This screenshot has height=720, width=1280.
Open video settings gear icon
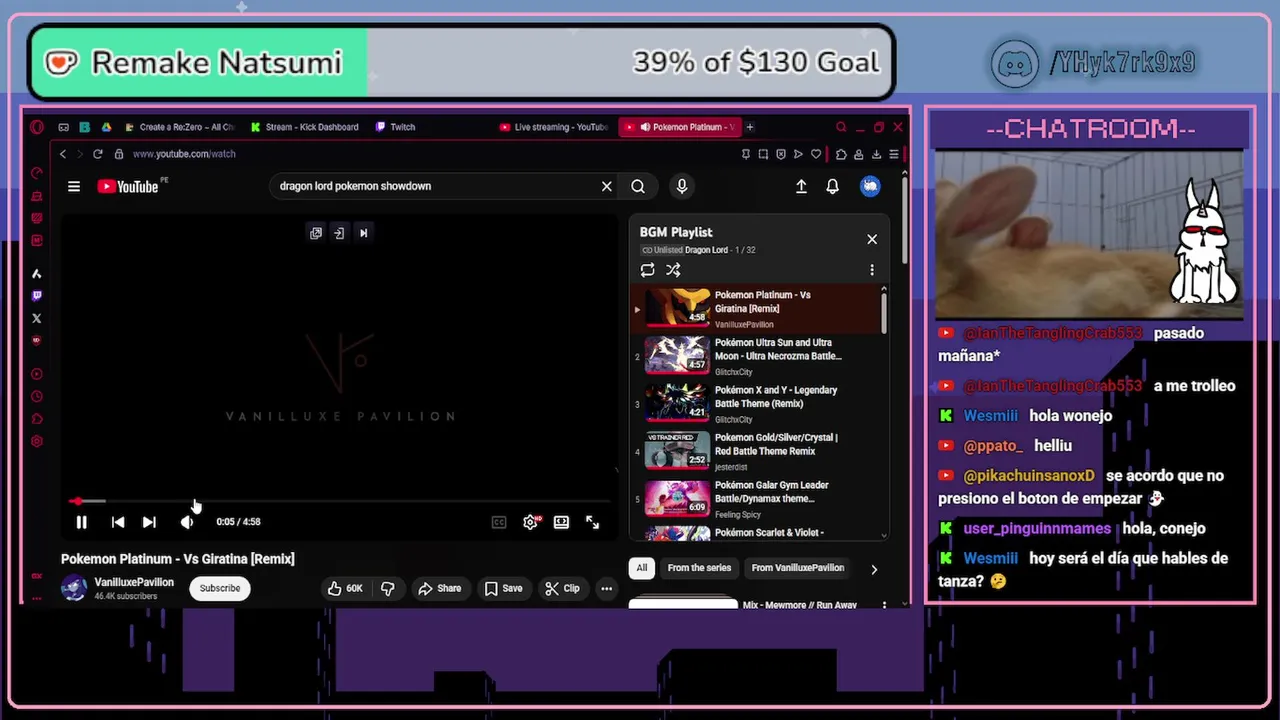coord(530,522)
